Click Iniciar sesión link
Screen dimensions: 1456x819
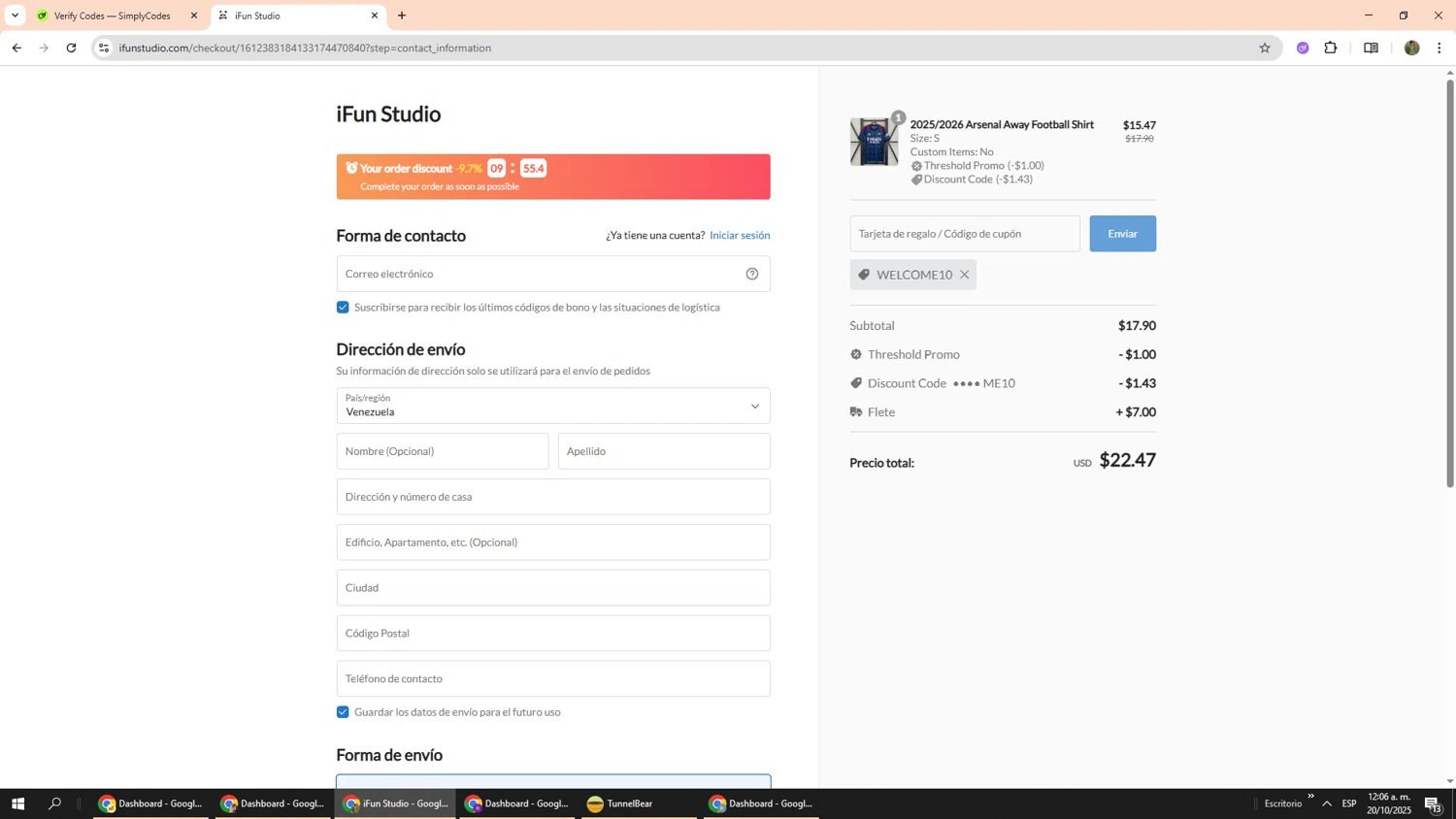coord(740,235)
